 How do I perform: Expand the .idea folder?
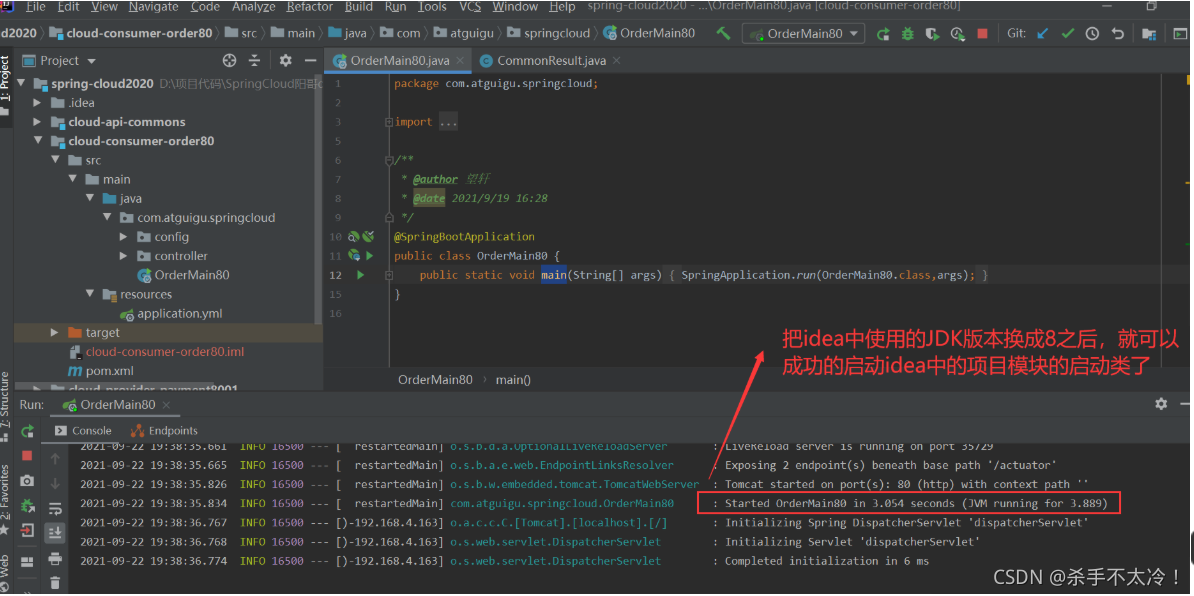click(x=37, y=103)
